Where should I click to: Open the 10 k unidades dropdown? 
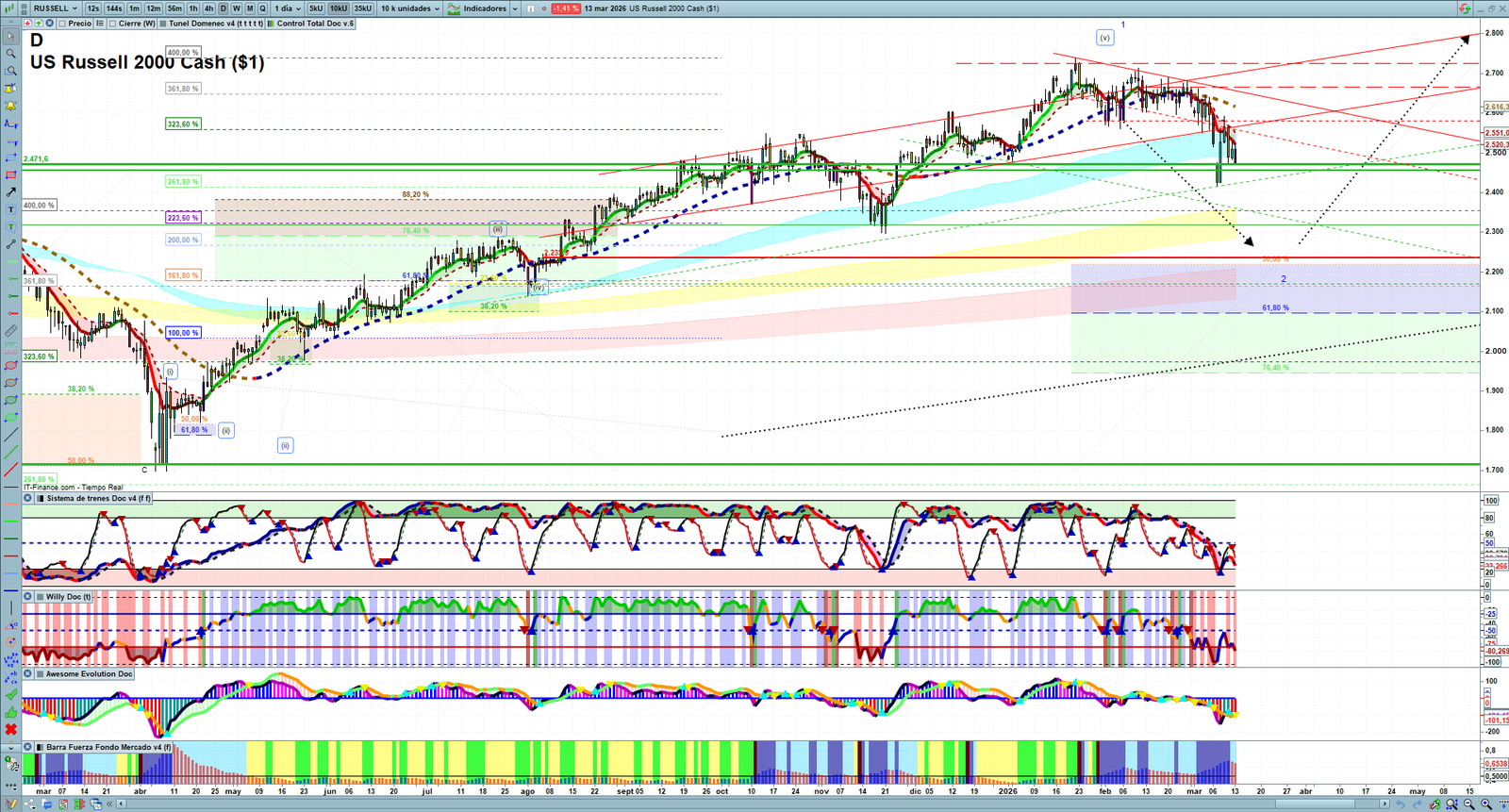click(x=410, y=8)
